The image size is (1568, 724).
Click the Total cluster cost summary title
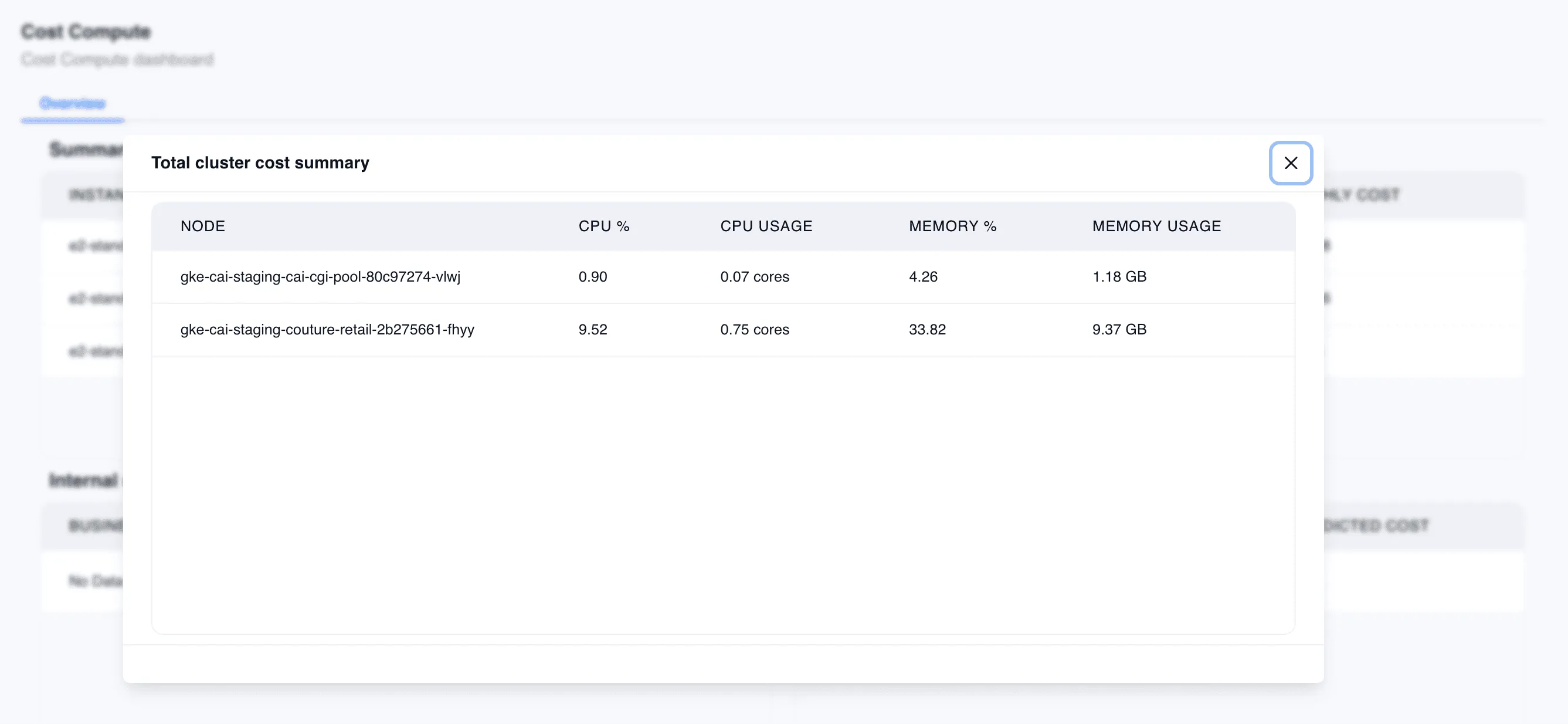click(x=260, y=163)
